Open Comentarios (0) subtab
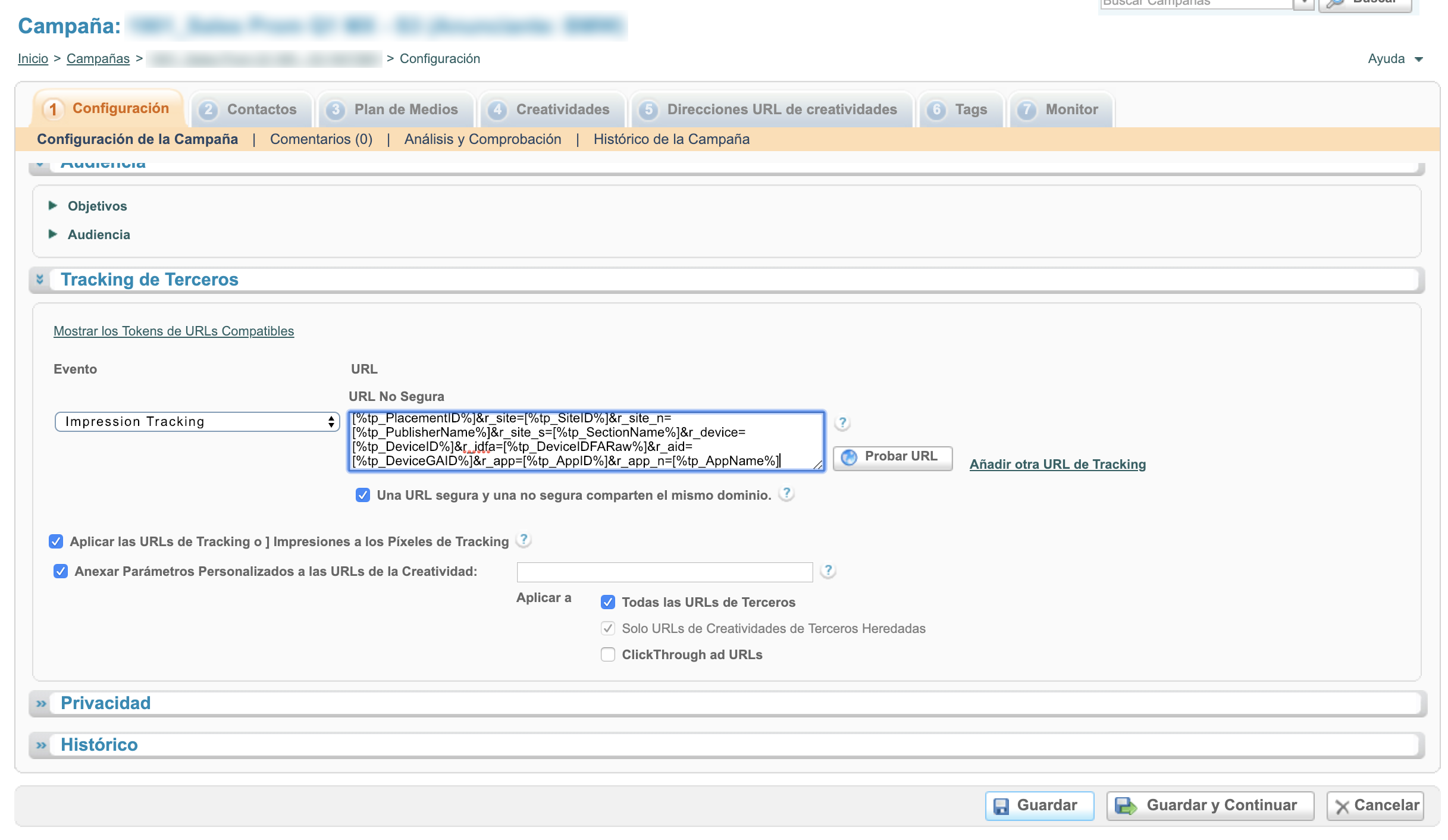The width and height of the screenshot is (1448, 840). pos(321,139)
